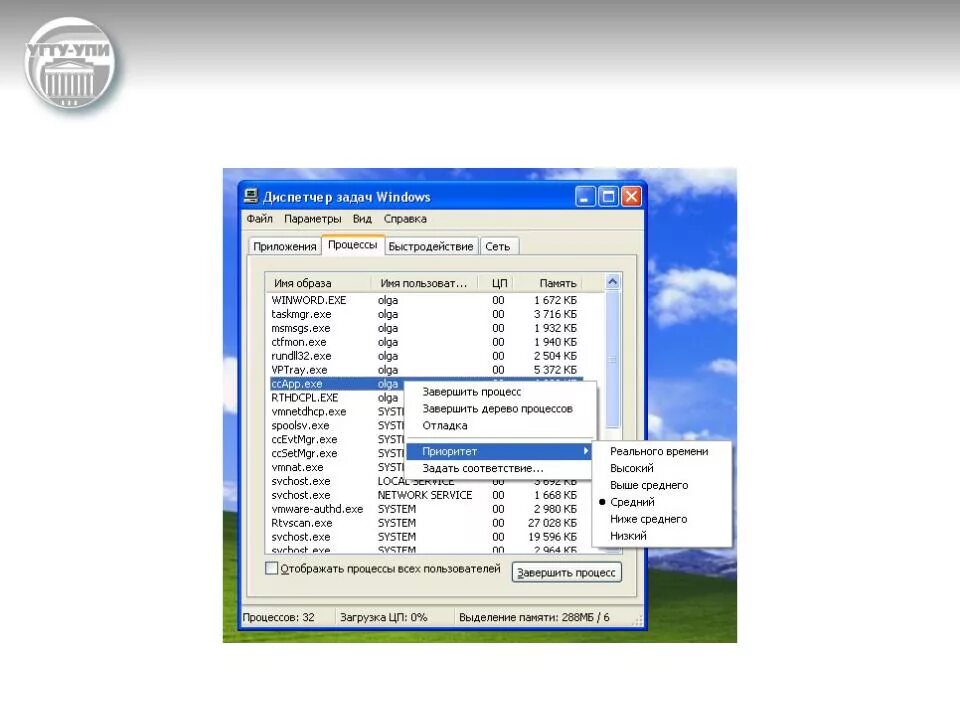Click the Загрузка ЦП: 0% status entry
Viewport: 960px width, 720px height.
click(384, 617)
